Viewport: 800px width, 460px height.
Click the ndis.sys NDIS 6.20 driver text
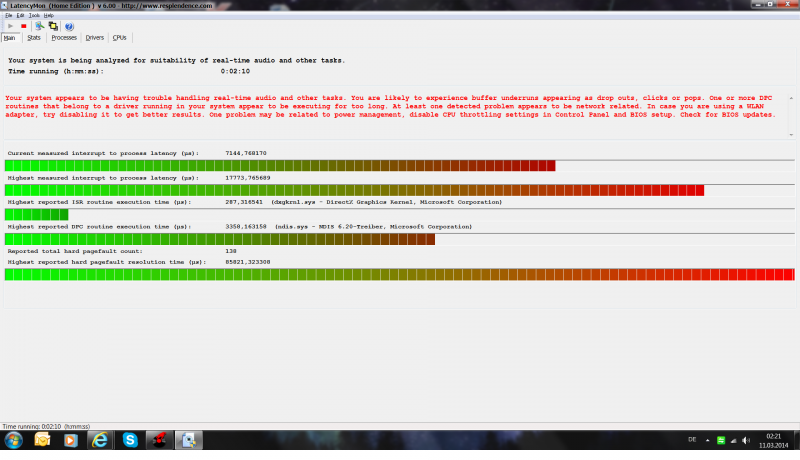[x=373, y=226]
